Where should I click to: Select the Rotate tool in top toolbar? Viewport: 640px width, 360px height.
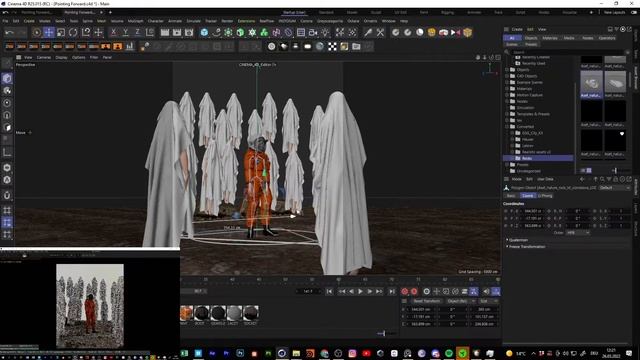point(73,32)
